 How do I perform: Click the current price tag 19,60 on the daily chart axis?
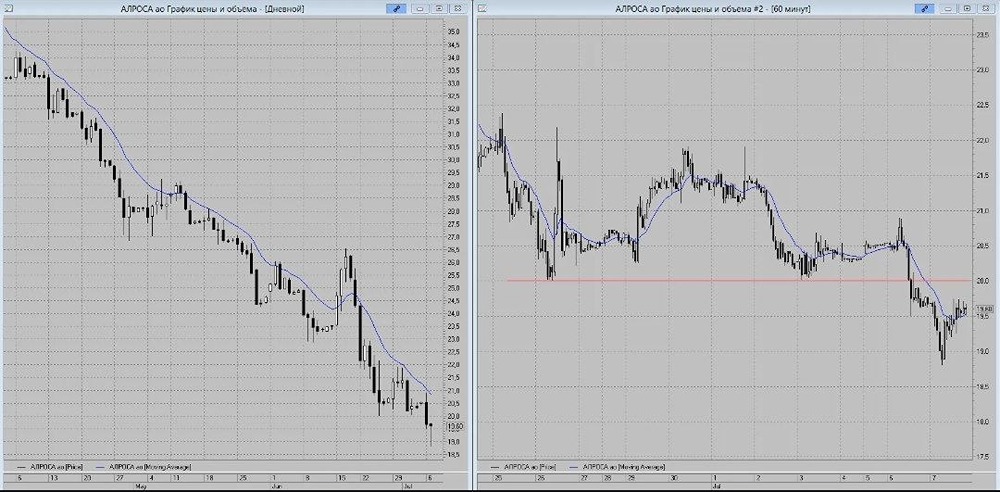455,427
